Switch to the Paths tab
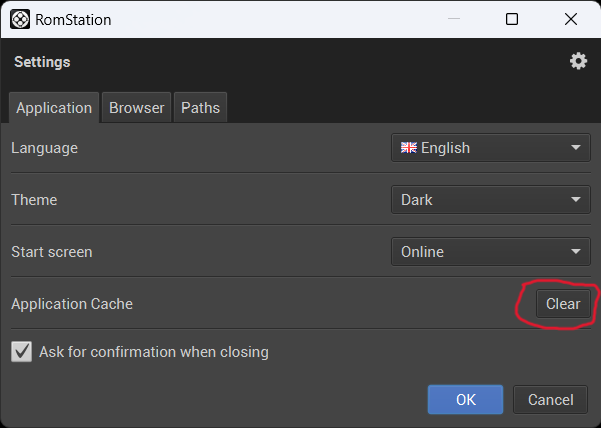Image resolution: width=601 pixels, height=428 pixels. point(200,108)
